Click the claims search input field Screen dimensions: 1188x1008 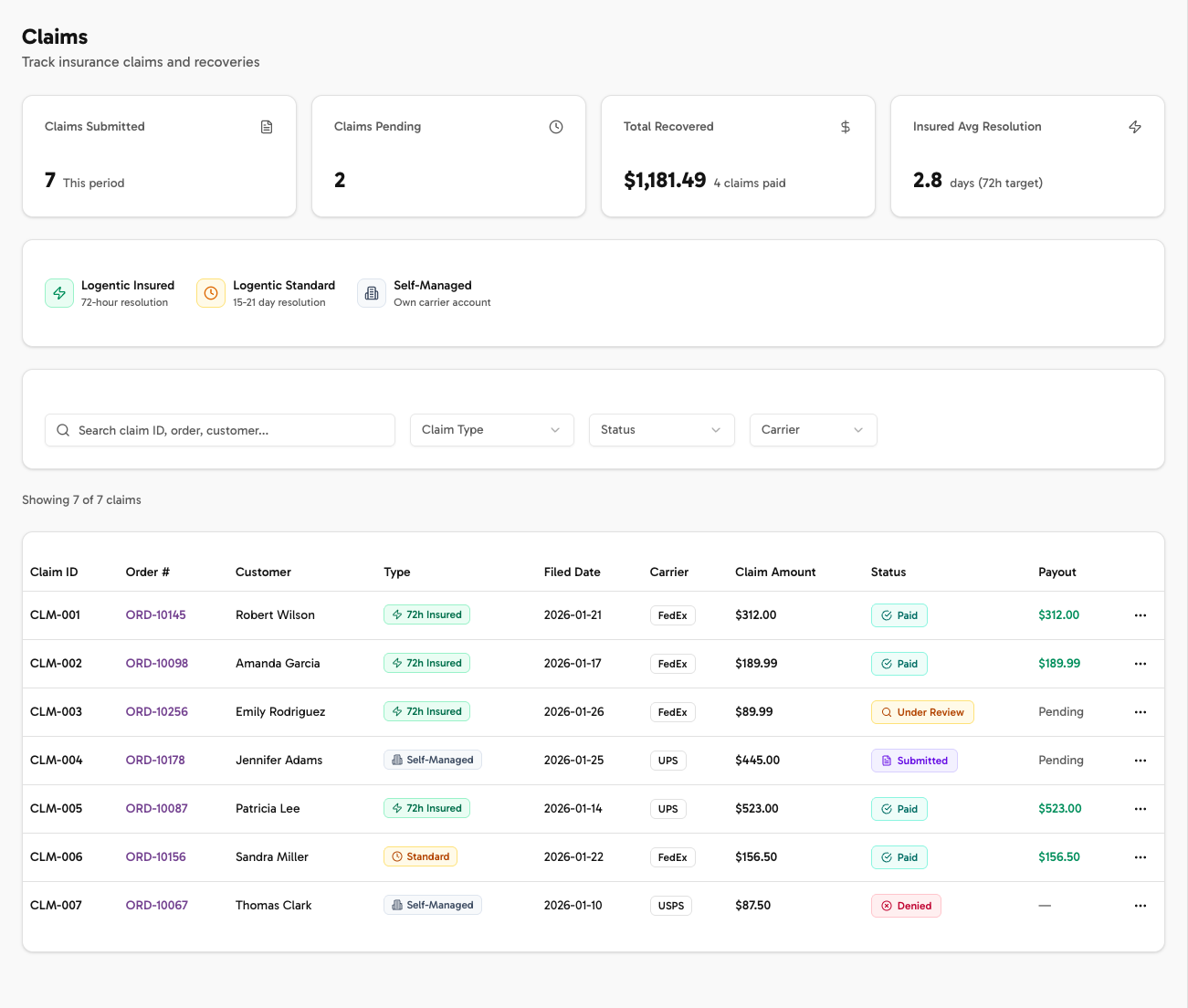click(219, 430)
